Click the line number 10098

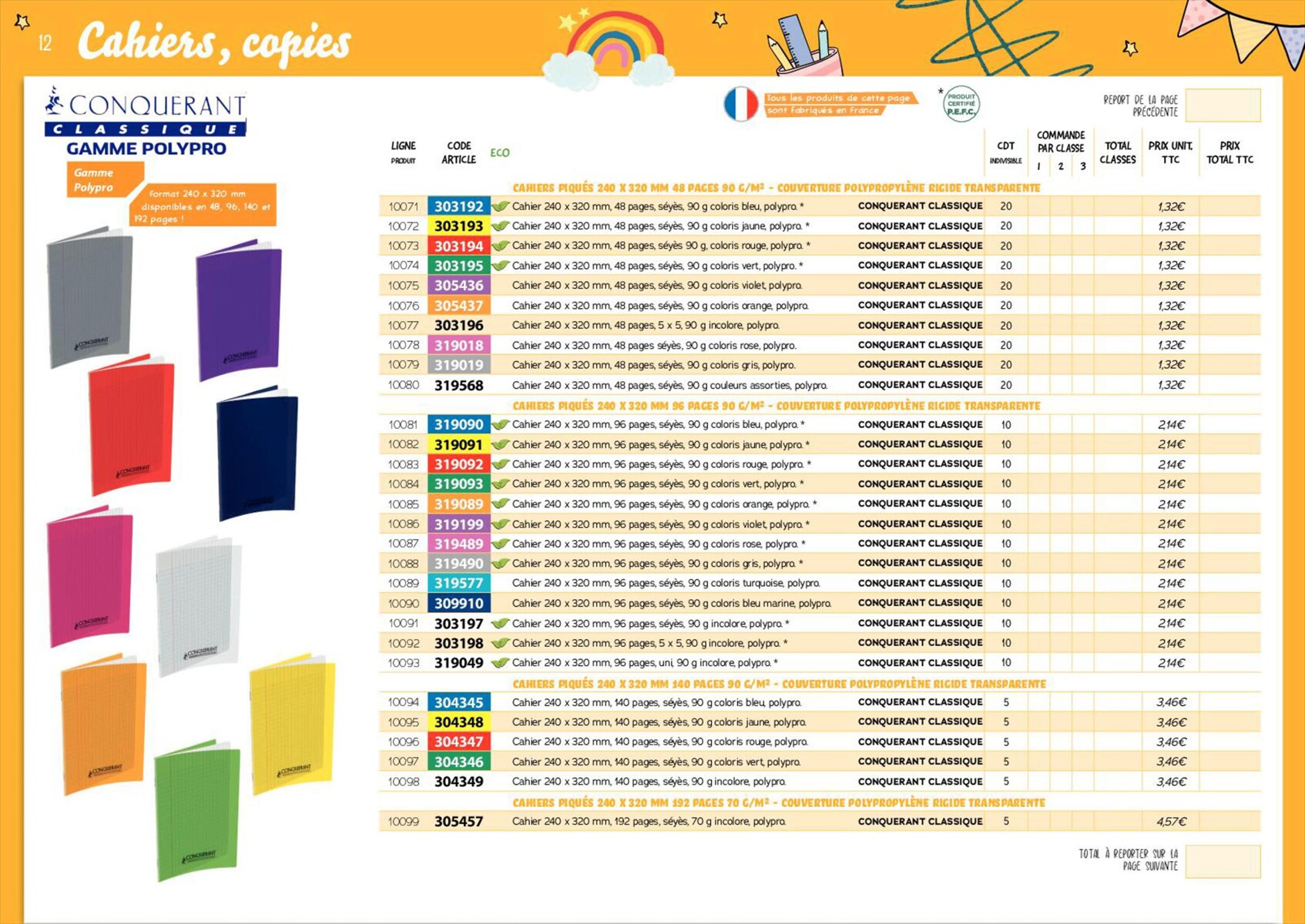[404, 782]
